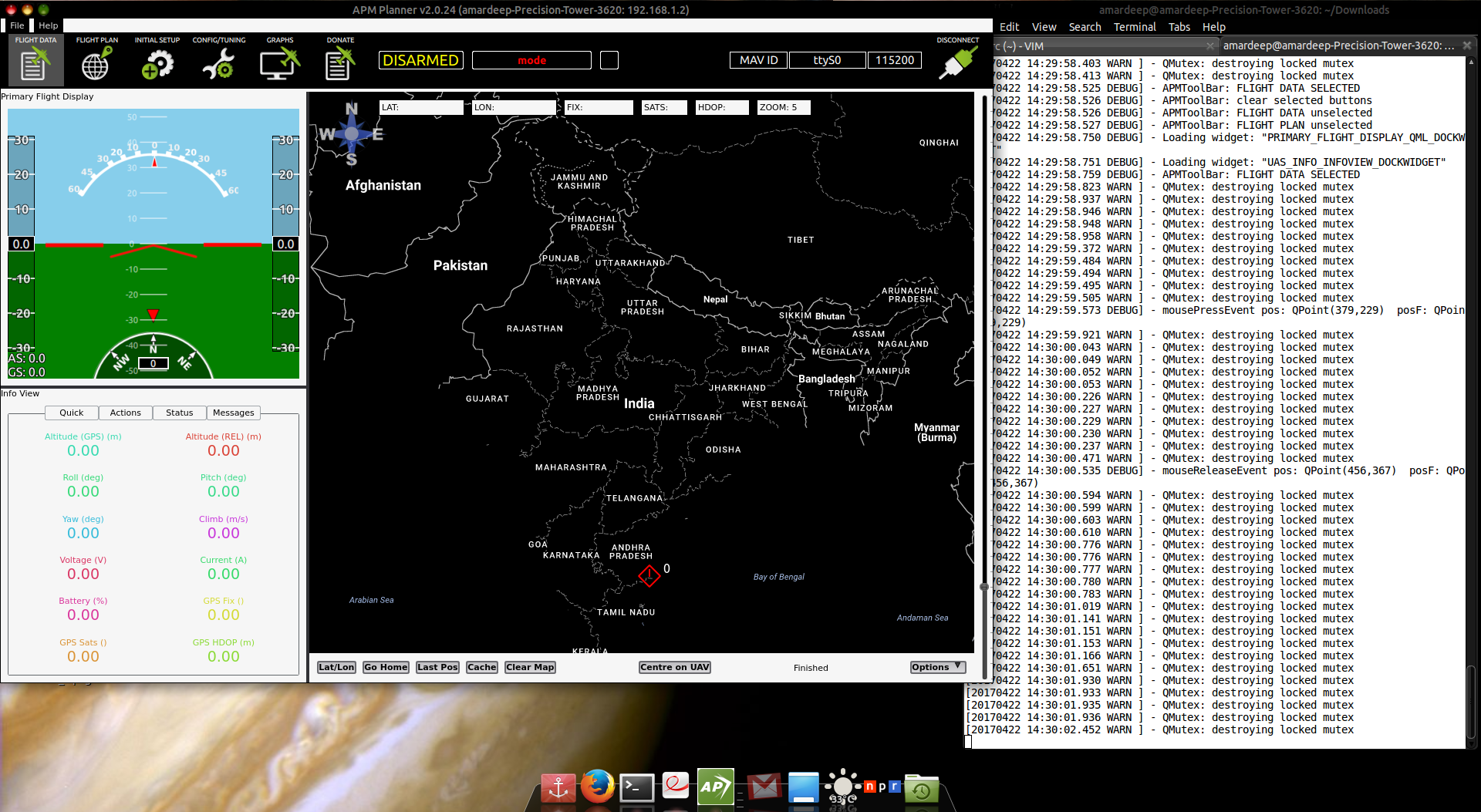The image size is (1481, 812).
Task: Open the terminal Terminal menu
Action: (x=1135, y=27)
